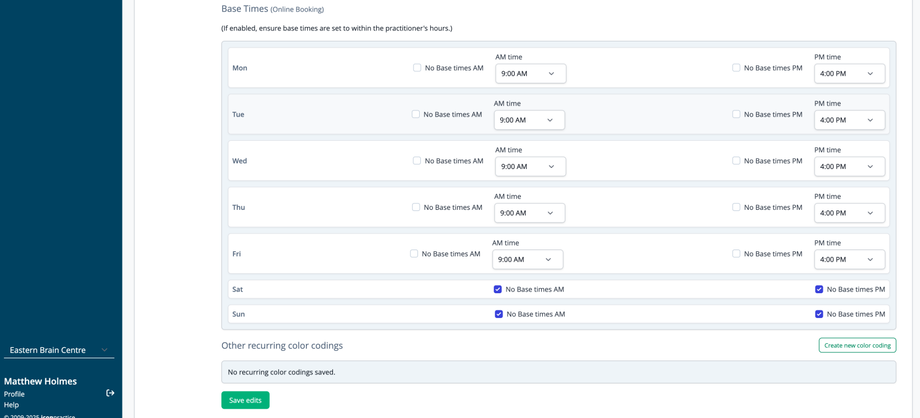This screenshot has width=920, height=418.
Task: Open Friday AM time dropdown
Action: pos(527,260)
